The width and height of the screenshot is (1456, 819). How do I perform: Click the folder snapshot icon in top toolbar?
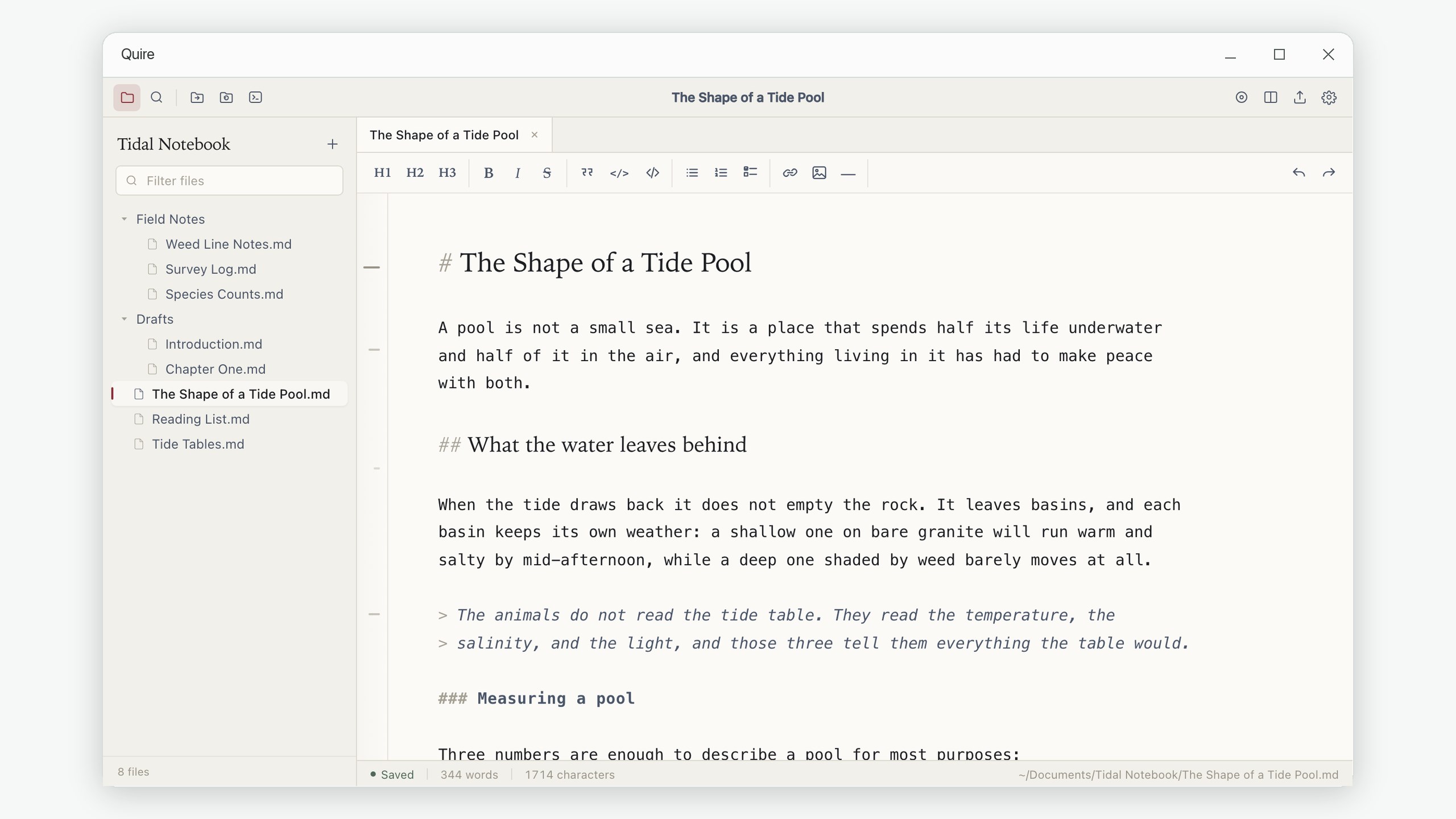(226, 97)
